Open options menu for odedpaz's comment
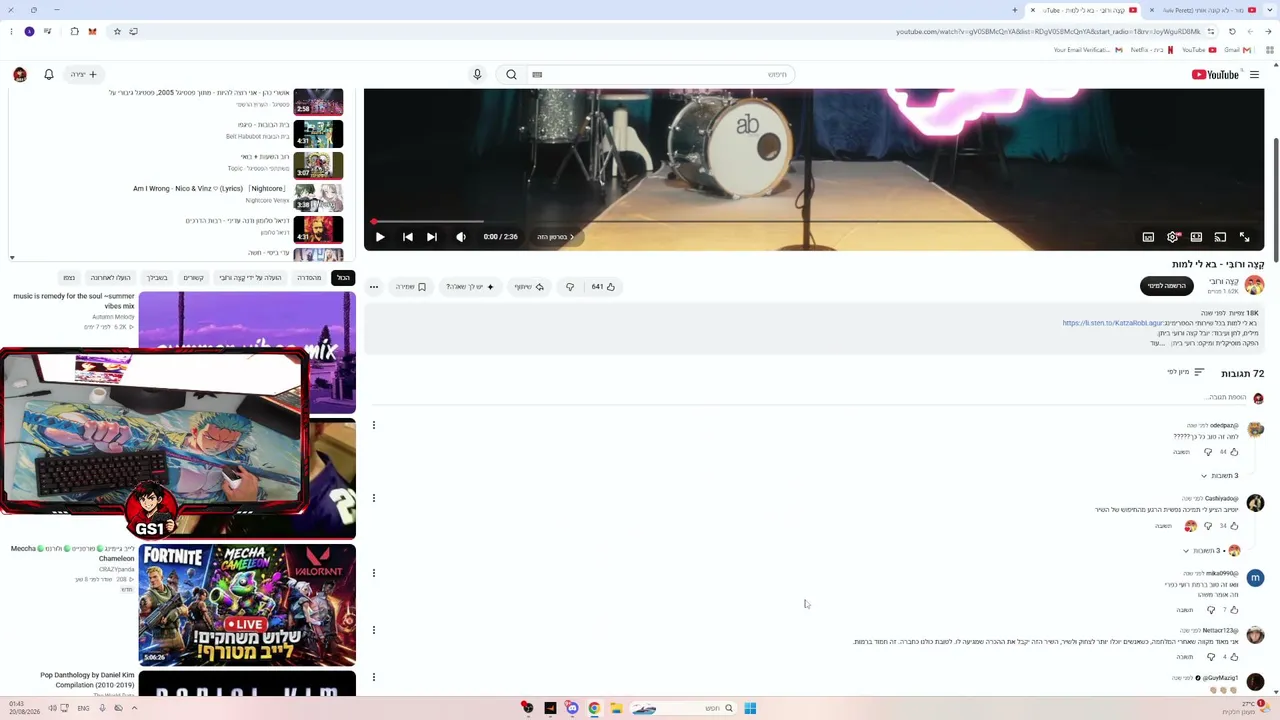Screen dimensions: 1280x720 tap(374, 425)
